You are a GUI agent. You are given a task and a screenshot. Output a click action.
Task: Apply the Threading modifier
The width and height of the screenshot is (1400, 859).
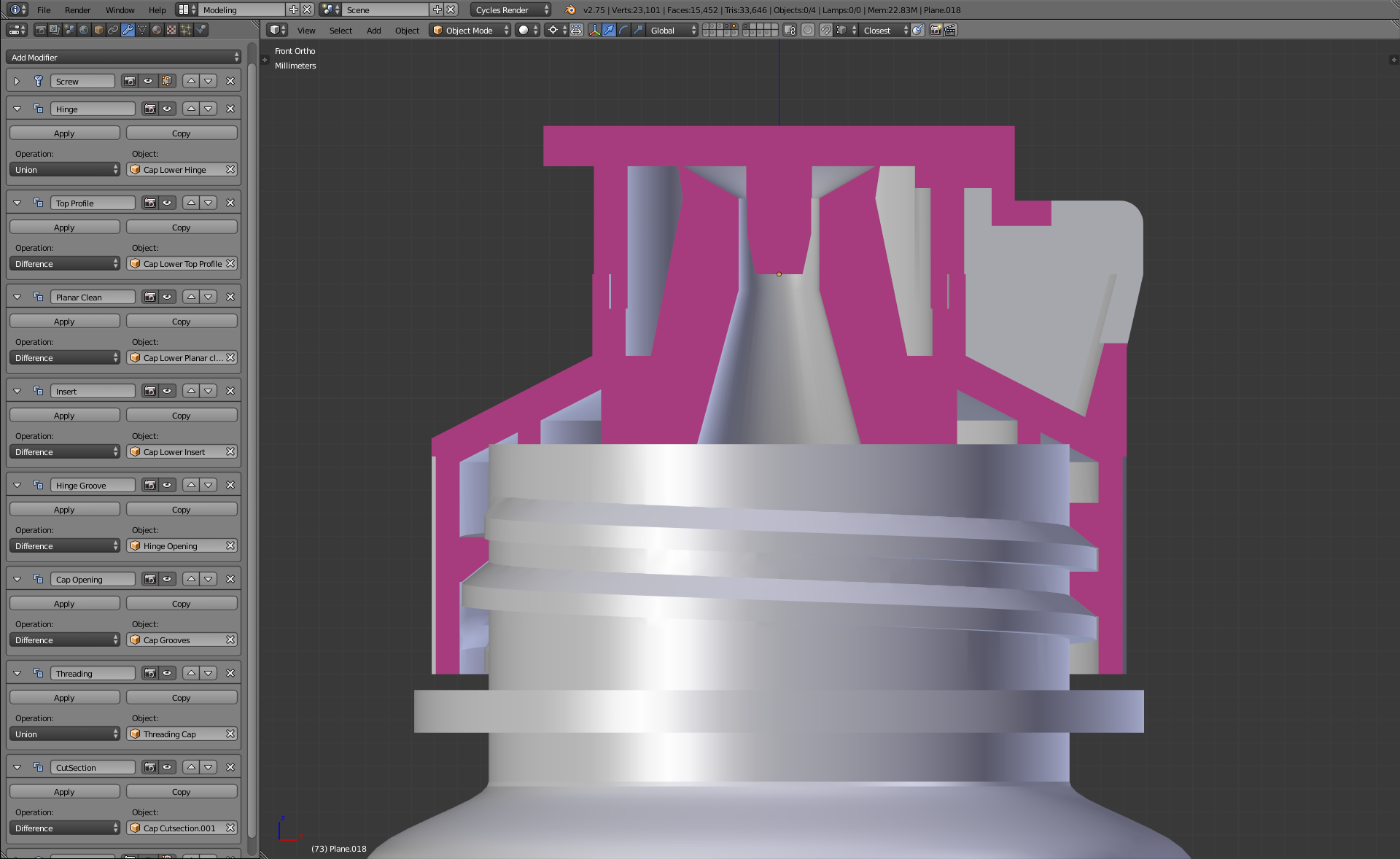(64, 696)
